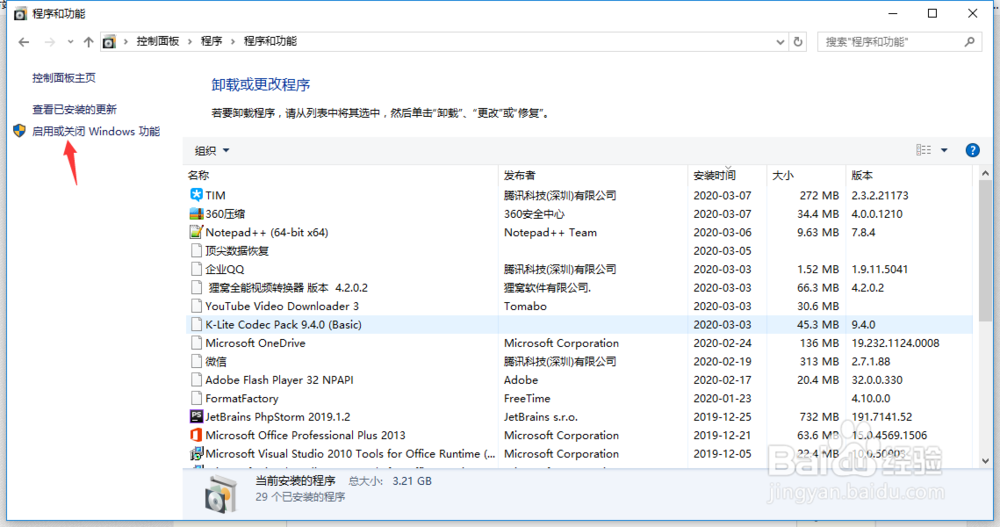Open the recent locations dropdown arrow
The image size is (1000, 527).
70,42
